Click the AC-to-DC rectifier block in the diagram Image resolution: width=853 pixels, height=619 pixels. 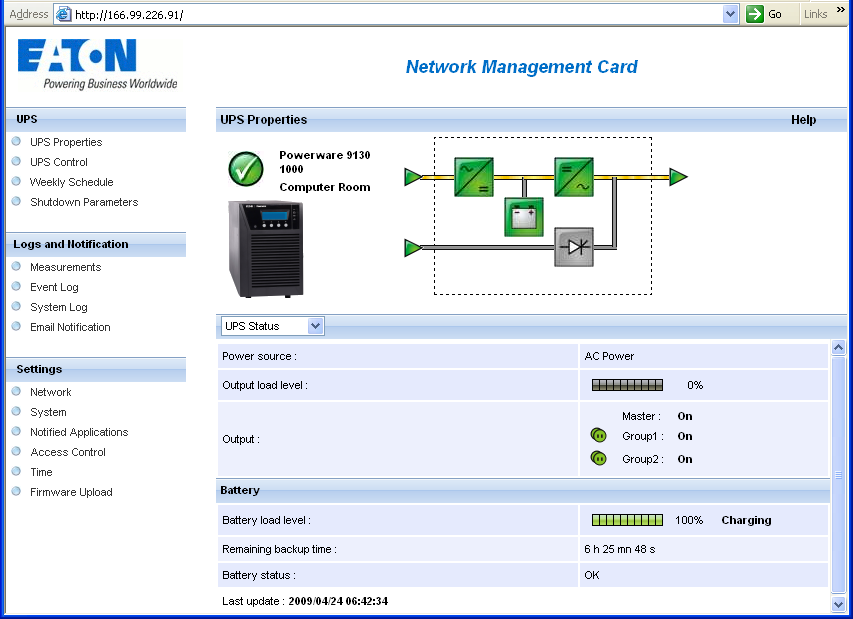click(474, 177)
